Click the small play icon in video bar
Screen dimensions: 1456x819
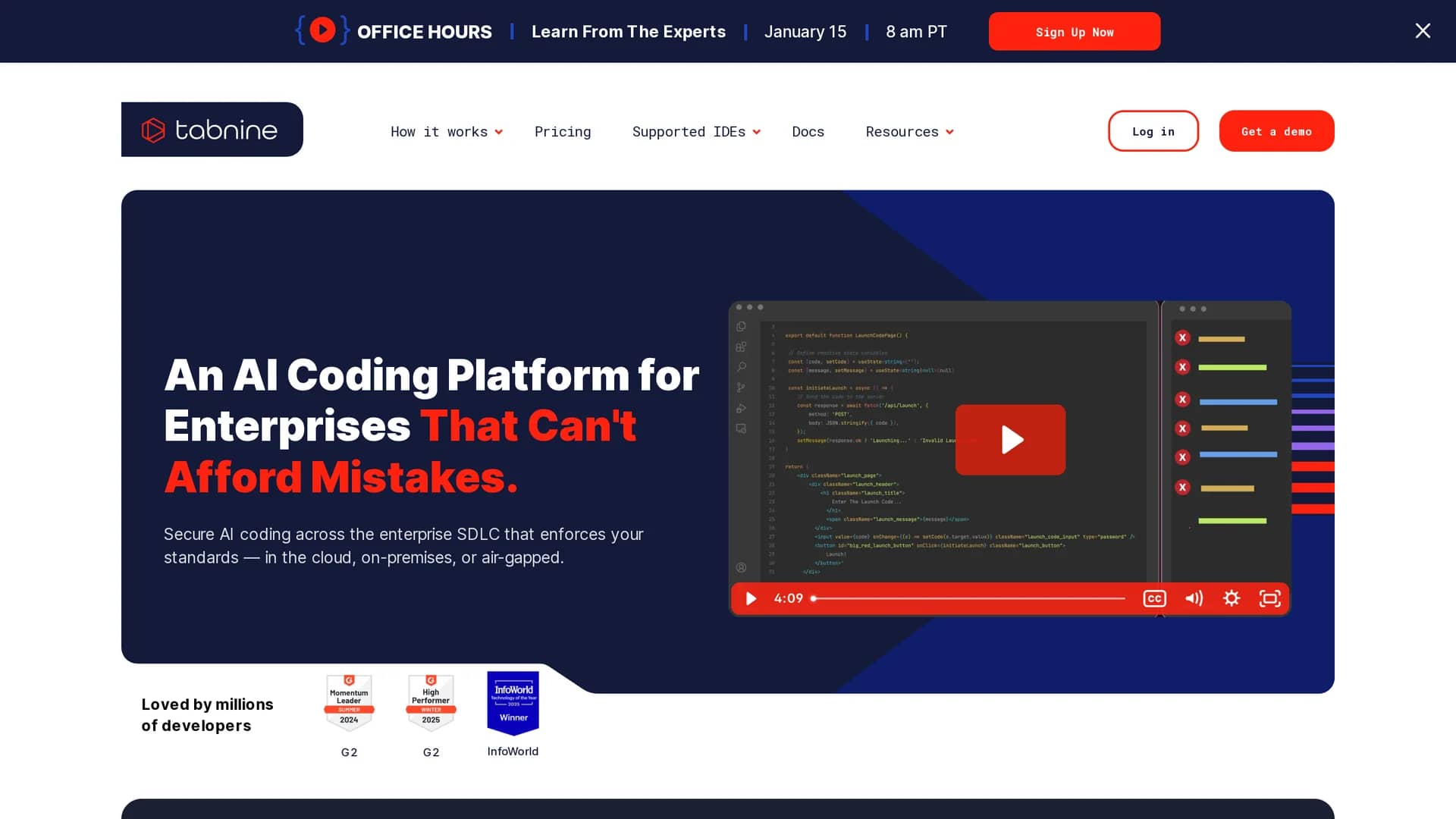tap(751, 598)
